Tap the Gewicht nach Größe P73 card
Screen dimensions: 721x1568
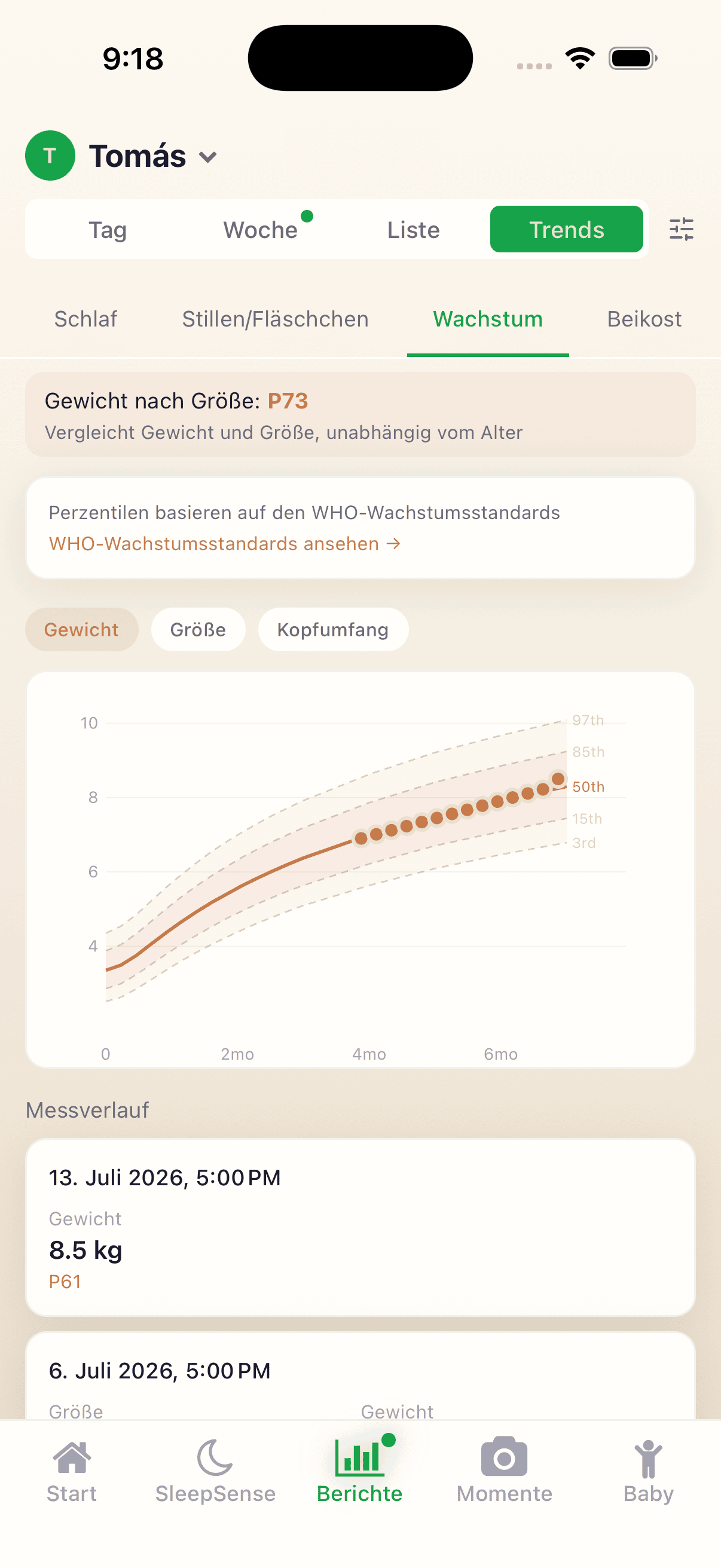pyautogui.click(x=360, y=414)
